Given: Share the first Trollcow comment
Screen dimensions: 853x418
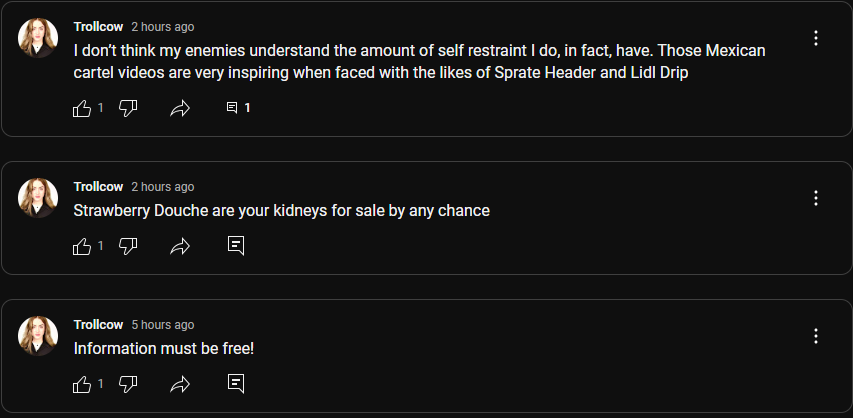Looking at the screenshot, I should coord(180,109).
